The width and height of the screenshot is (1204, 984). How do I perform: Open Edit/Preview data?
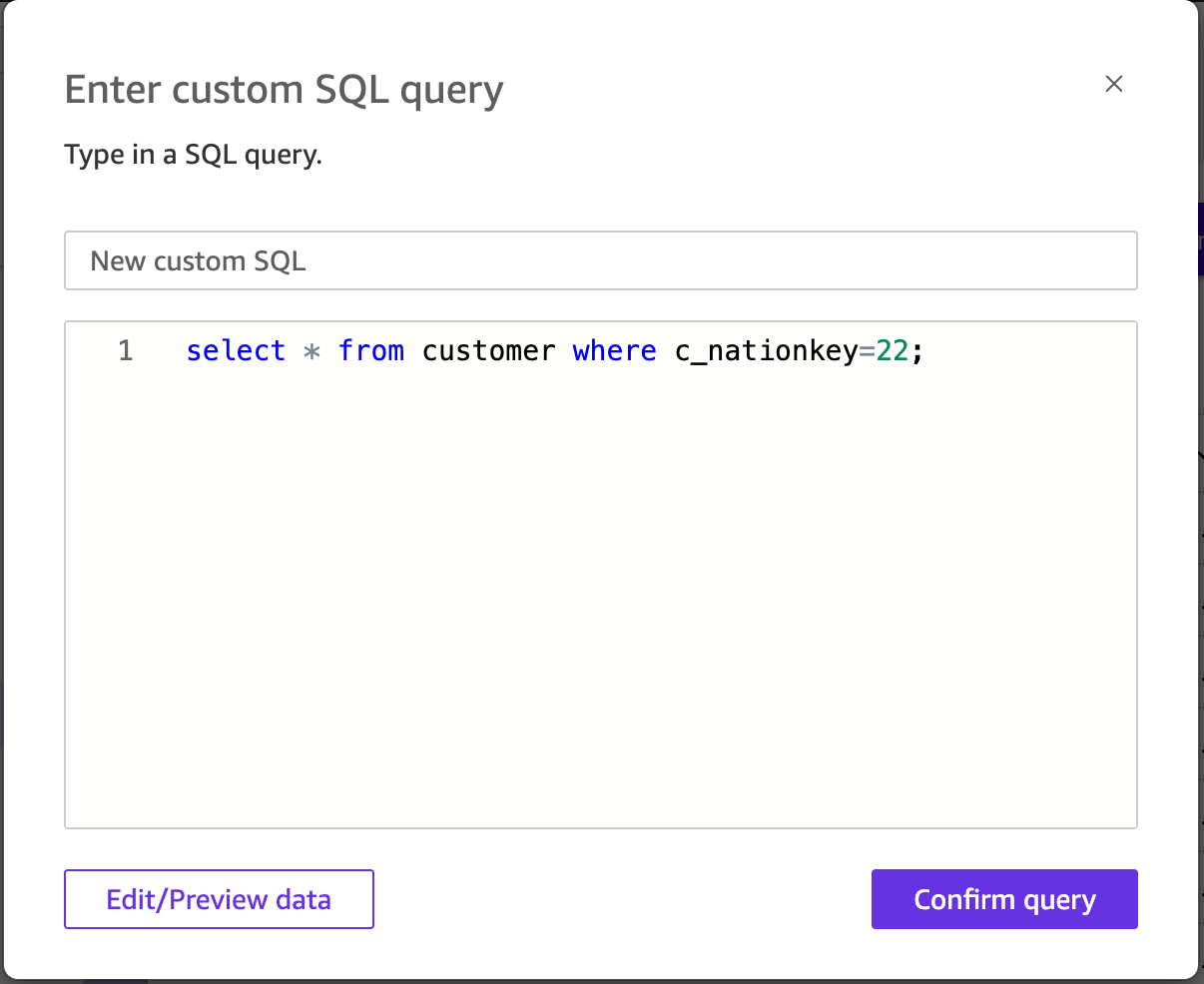point(219,899)
